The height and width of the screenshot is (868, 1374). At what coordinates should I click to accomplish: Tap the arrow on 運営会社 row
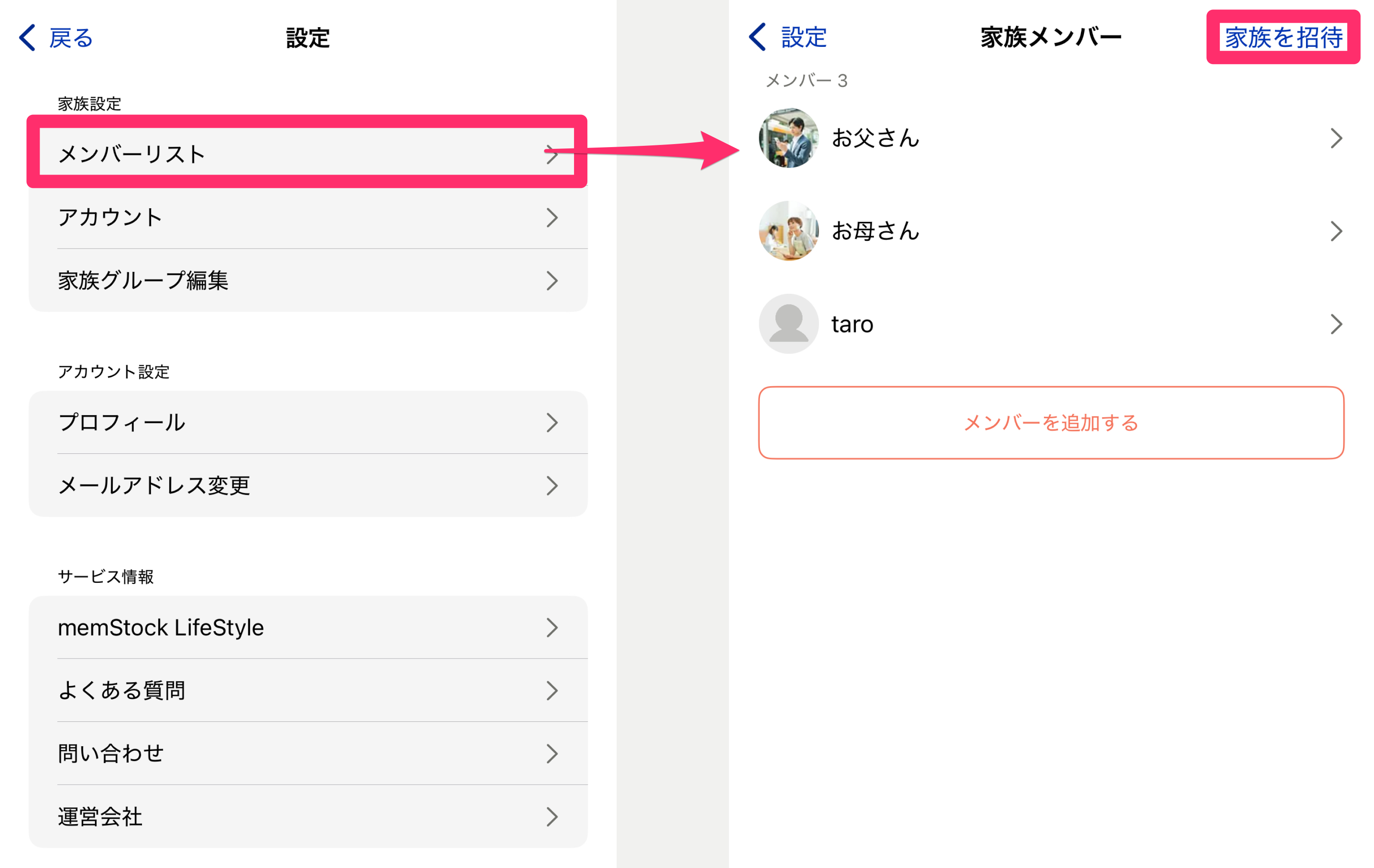click(551, 816)
